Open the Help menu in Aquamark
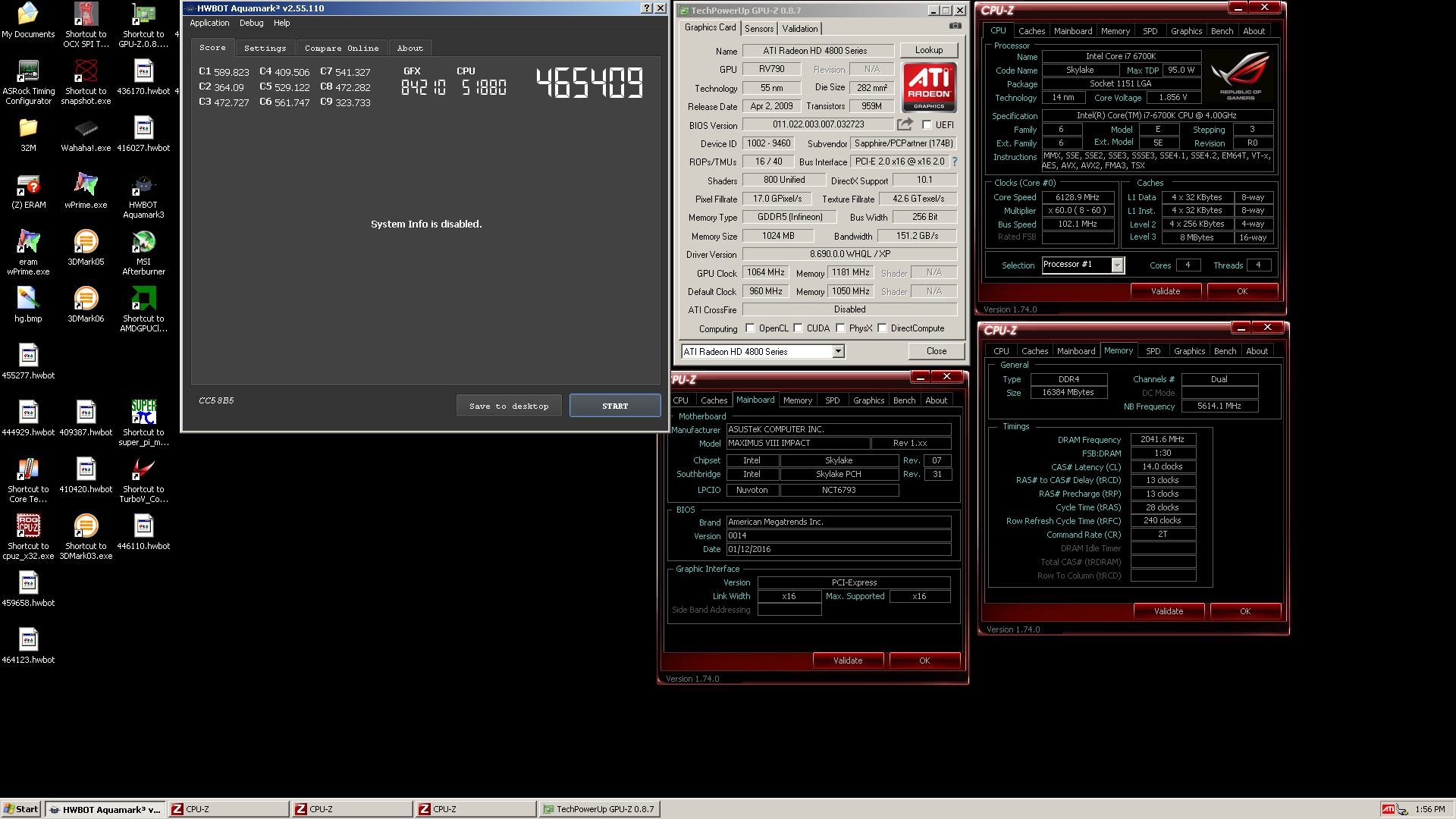This screenshot has height=819, width=1456. (x=281, y=23)
